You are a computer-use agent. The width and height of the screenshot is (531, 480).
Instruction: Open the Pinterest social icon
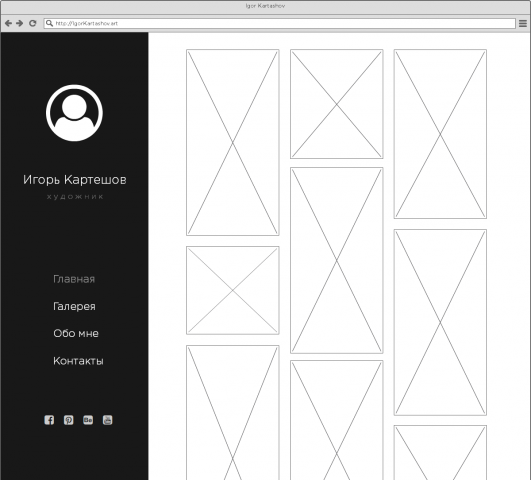(68, 420)
